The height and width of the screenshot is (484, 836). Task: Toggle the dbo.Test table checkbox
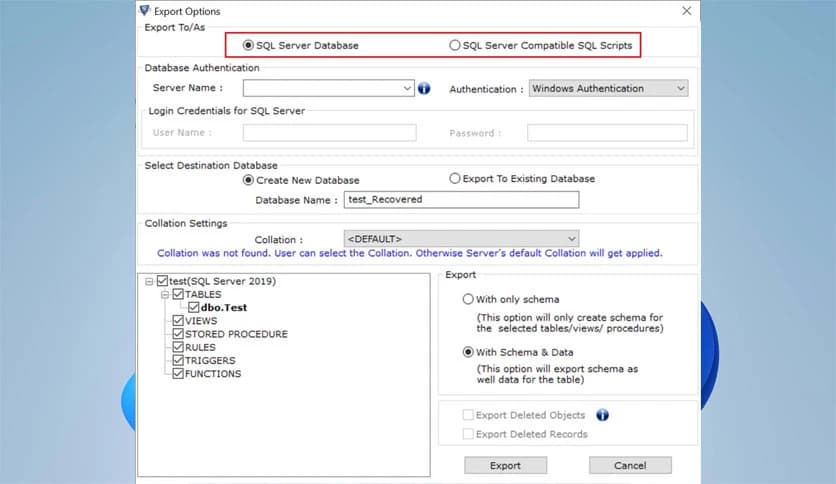tap(194, 307)
